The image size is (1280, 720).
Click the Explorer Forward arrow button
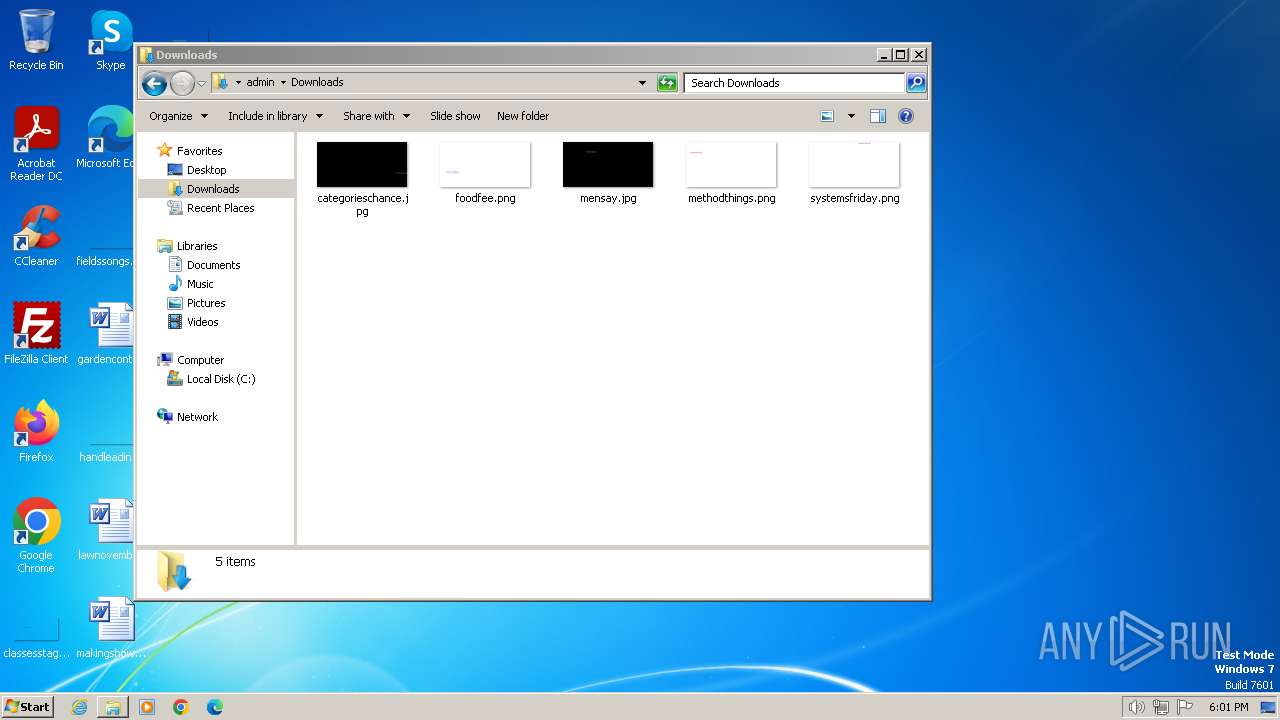tap(182, 83)
